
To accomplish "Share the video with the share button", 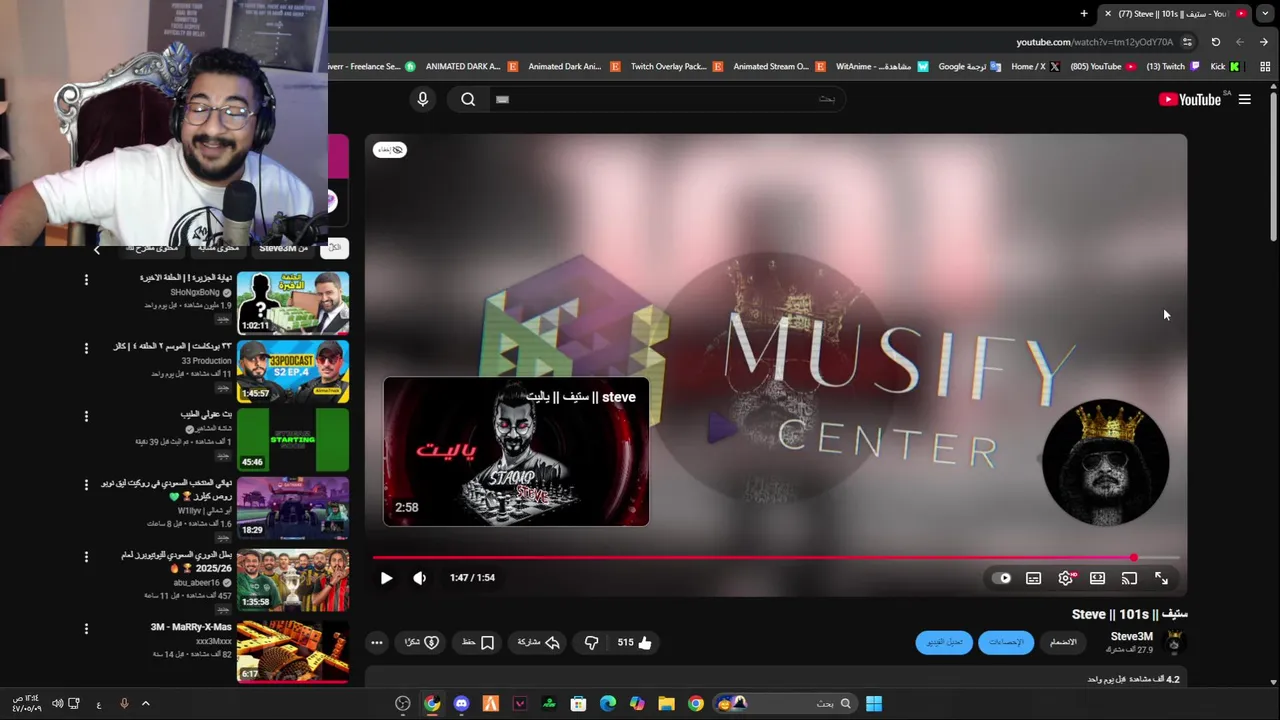I will [x=538, y=643].
